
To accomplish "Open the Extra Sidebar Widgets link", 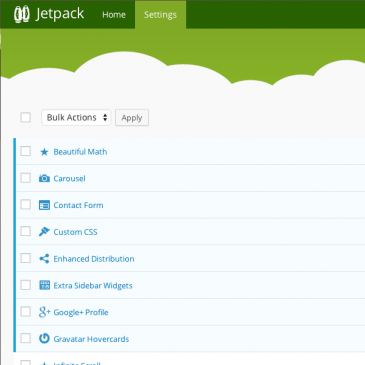I will (x=93, y=286).
